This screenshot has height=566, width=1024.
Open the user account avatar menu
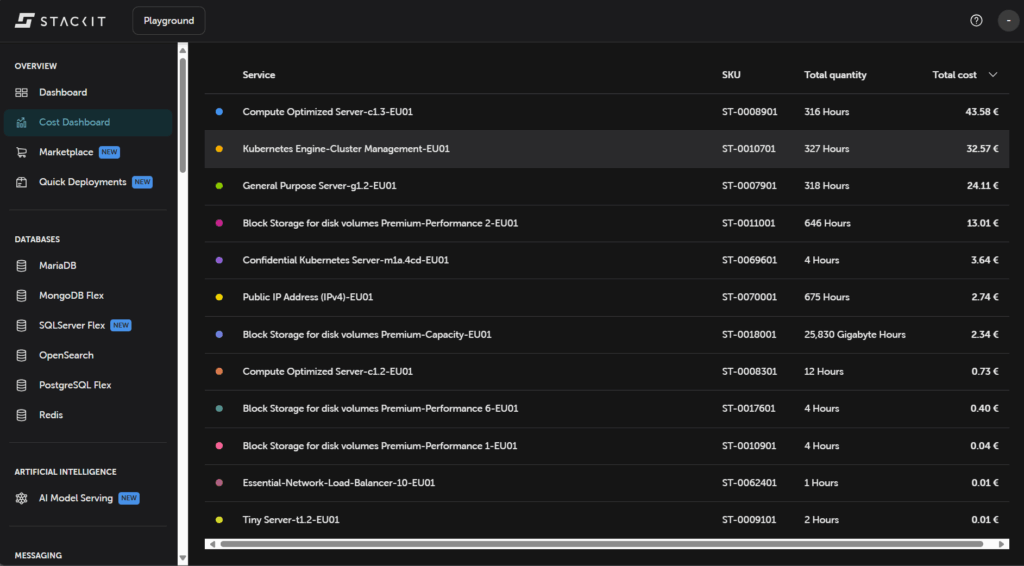[1008, 20]
